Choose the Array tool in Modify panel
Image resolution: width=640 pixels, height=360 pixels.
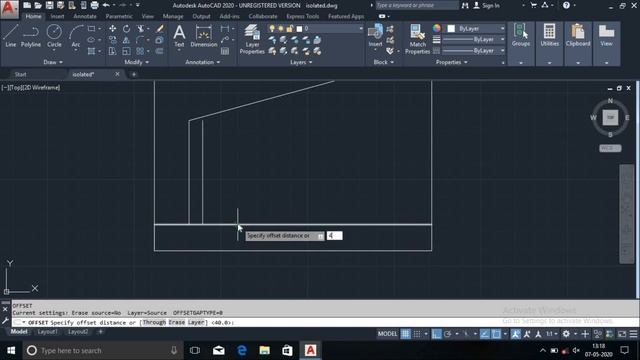(x=140, y=51)
